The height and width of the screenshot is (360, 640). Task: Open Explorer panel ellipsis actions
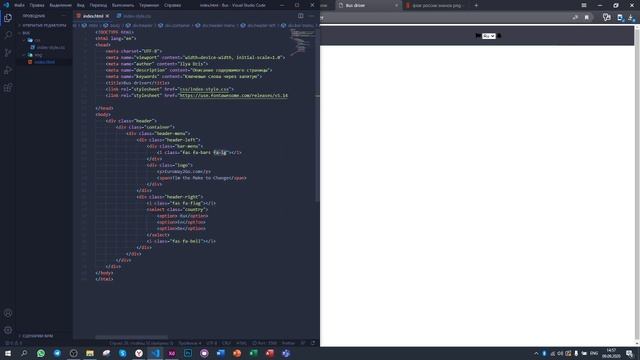click(x=64, y=16)
